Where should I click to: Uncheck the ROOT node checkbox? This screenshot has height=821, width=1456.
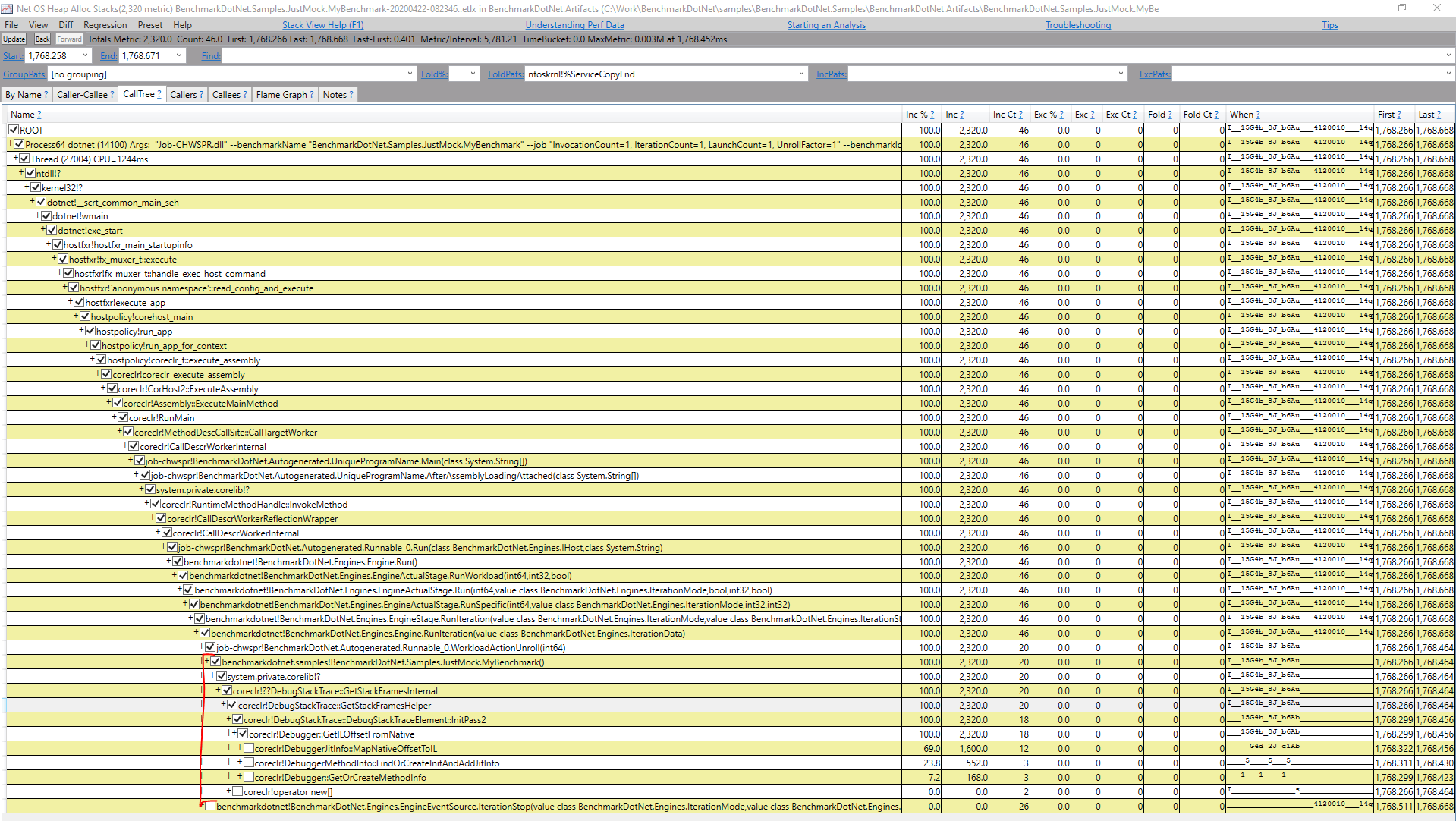(14, 129)
